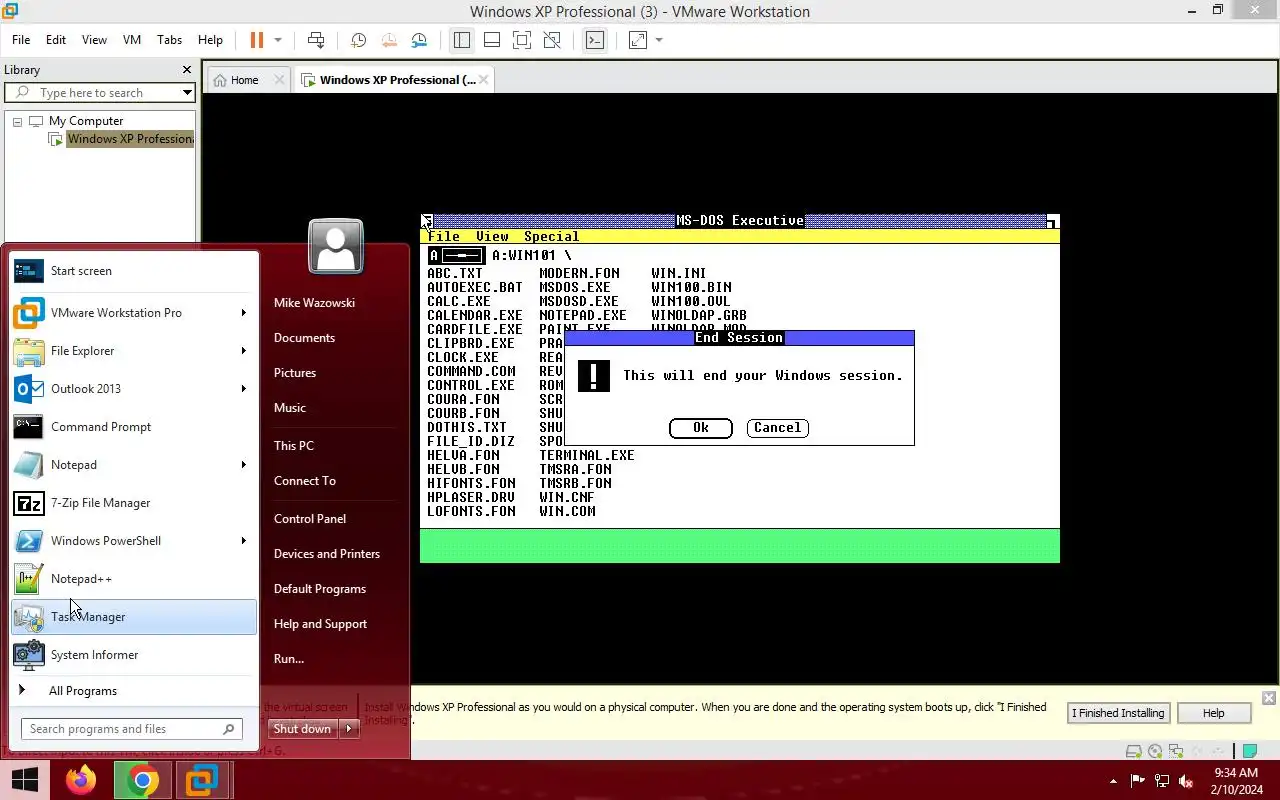This screenshot has width=1280, height=800.
Task: Open Devices and Printers link
Action: 327,554
